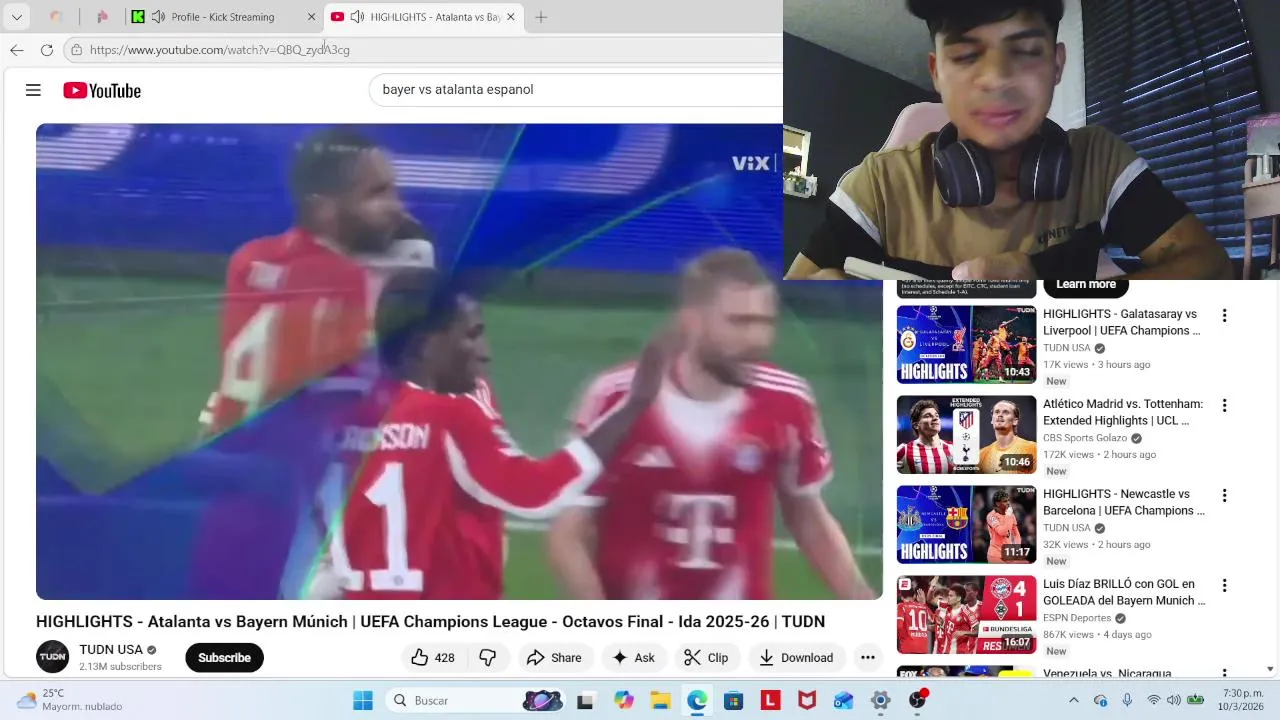Open a new browser tab

click(541, 17)
